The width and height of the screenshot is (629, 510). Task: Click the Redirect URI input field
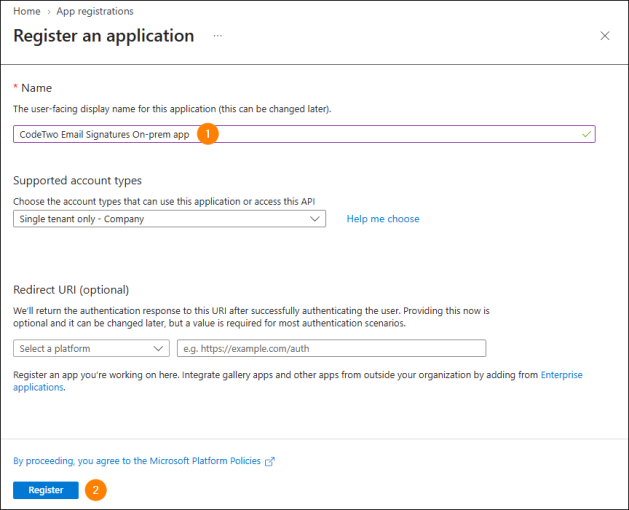click(x=331, y=348)
